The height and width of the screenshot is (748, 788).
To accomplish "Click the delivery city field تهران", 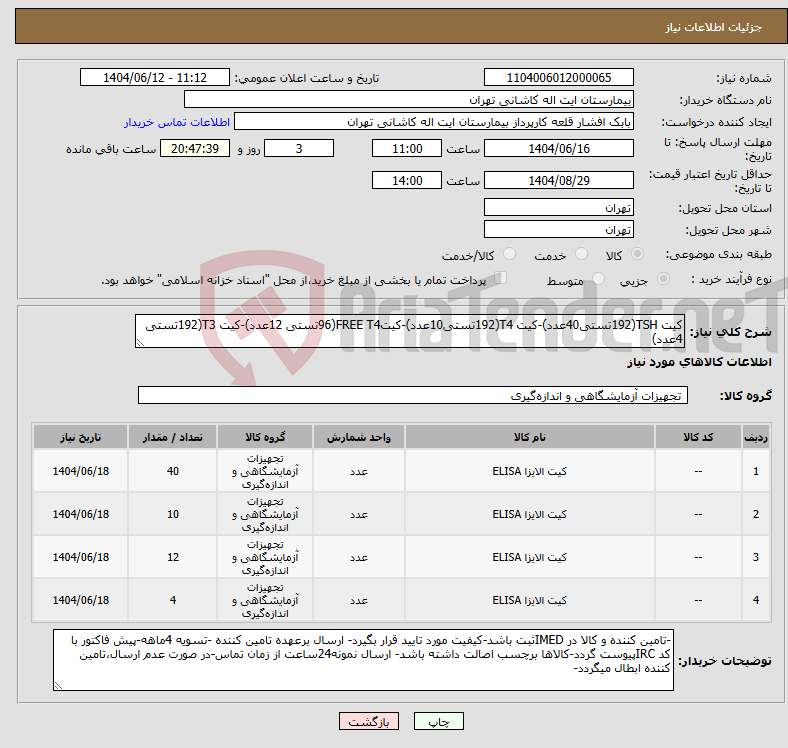I will (558, 229).
